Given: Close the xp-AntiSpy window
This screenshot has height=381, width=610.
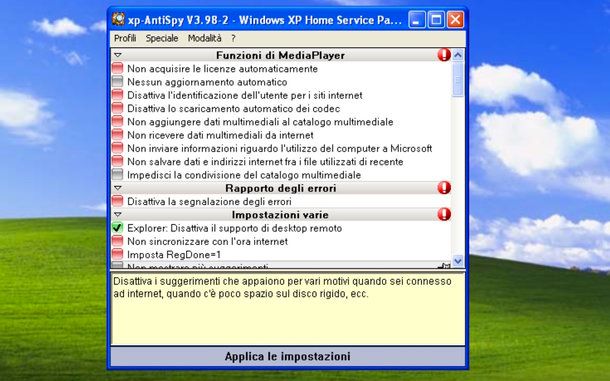Looking at the screenshot, I should point(455,19).
